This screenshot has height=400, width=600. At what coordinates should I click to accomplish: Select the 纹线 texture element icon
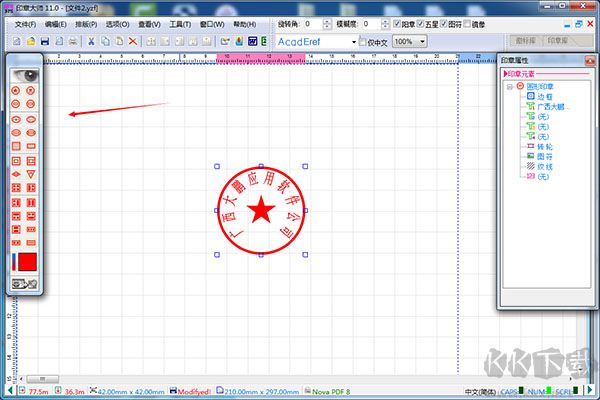[x=530, y=166]
